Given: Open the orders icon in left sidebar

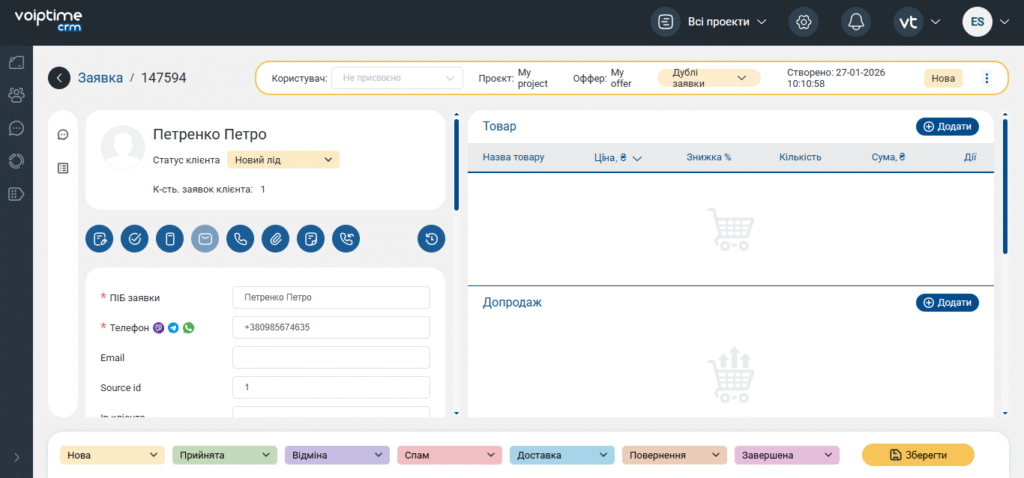Looking at the screenshot, I should (16, 63).
